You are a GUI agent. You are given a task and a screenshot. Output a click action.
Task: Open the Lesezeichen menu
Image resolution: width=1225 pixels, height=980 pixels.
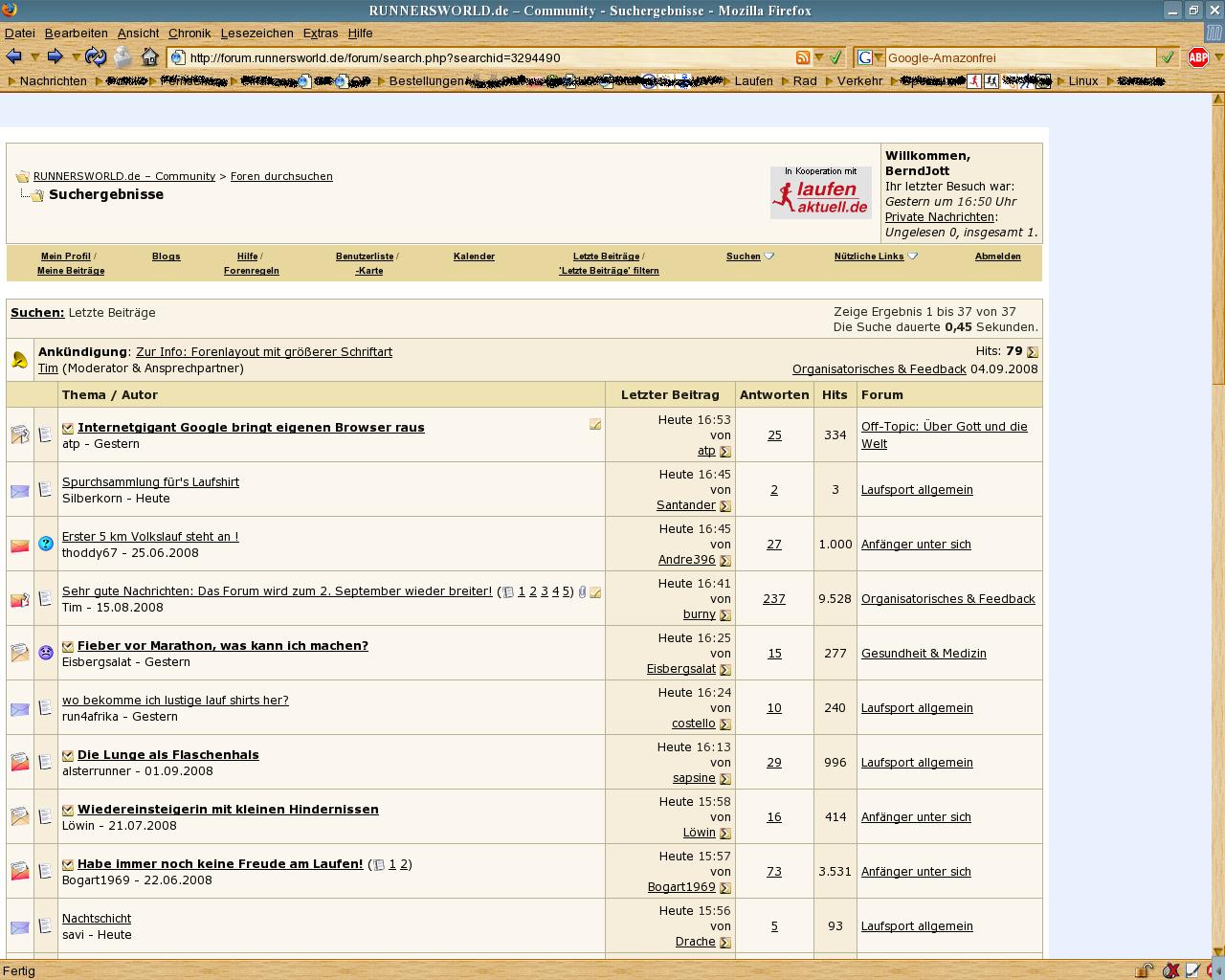(x=256, y=33)
